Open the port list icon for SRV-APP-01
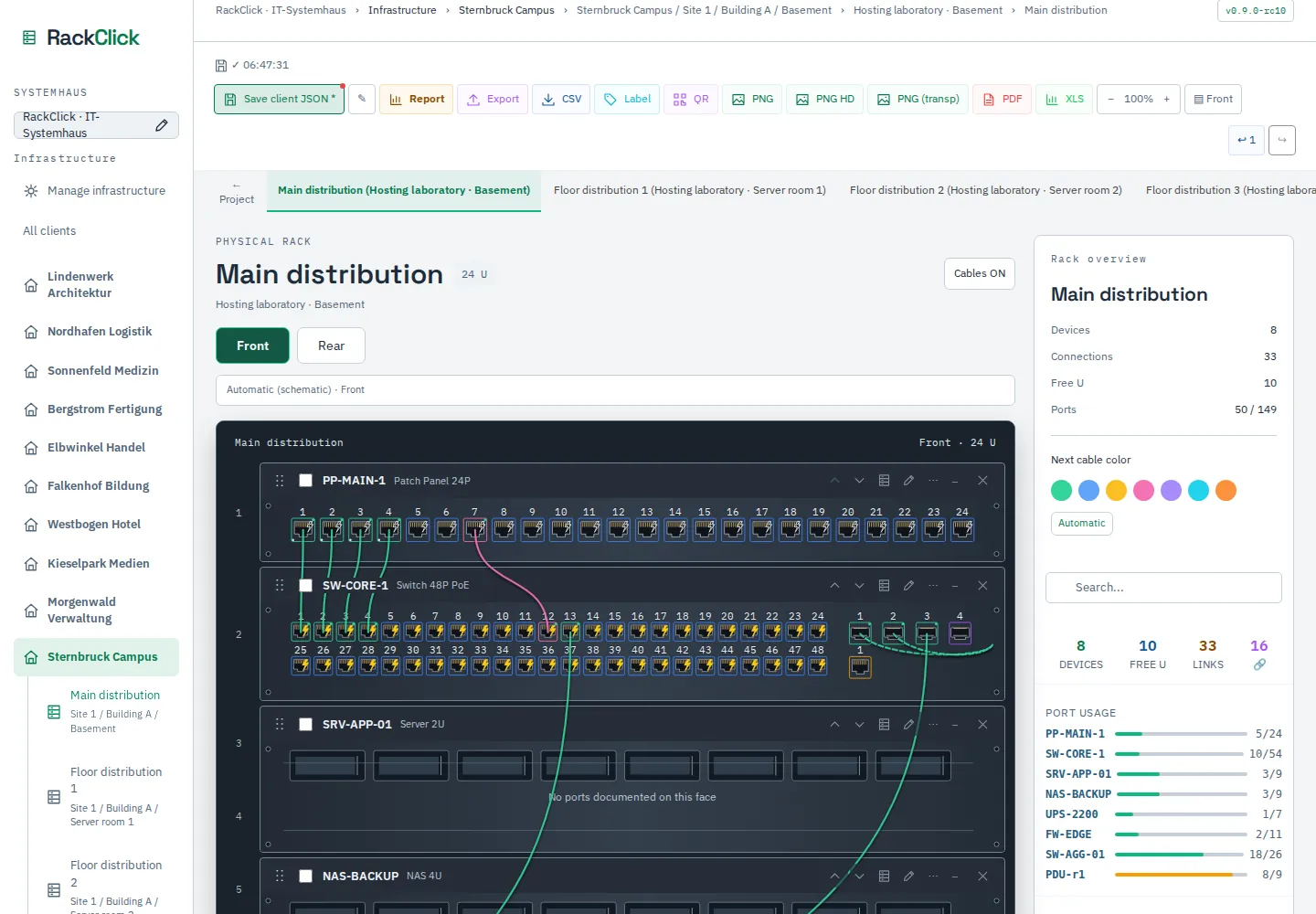Image resolution: width=1316 pixels, height=914 pixels. coord(884,725)
